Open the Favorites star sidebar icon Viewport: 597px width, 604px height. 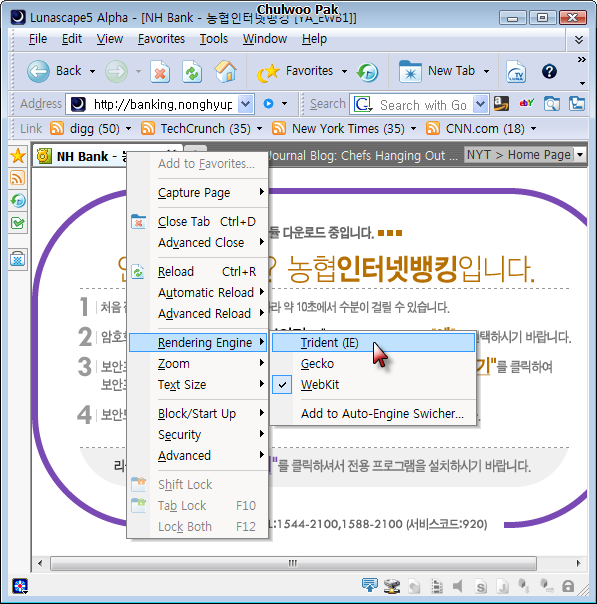(x=18, y=156)
